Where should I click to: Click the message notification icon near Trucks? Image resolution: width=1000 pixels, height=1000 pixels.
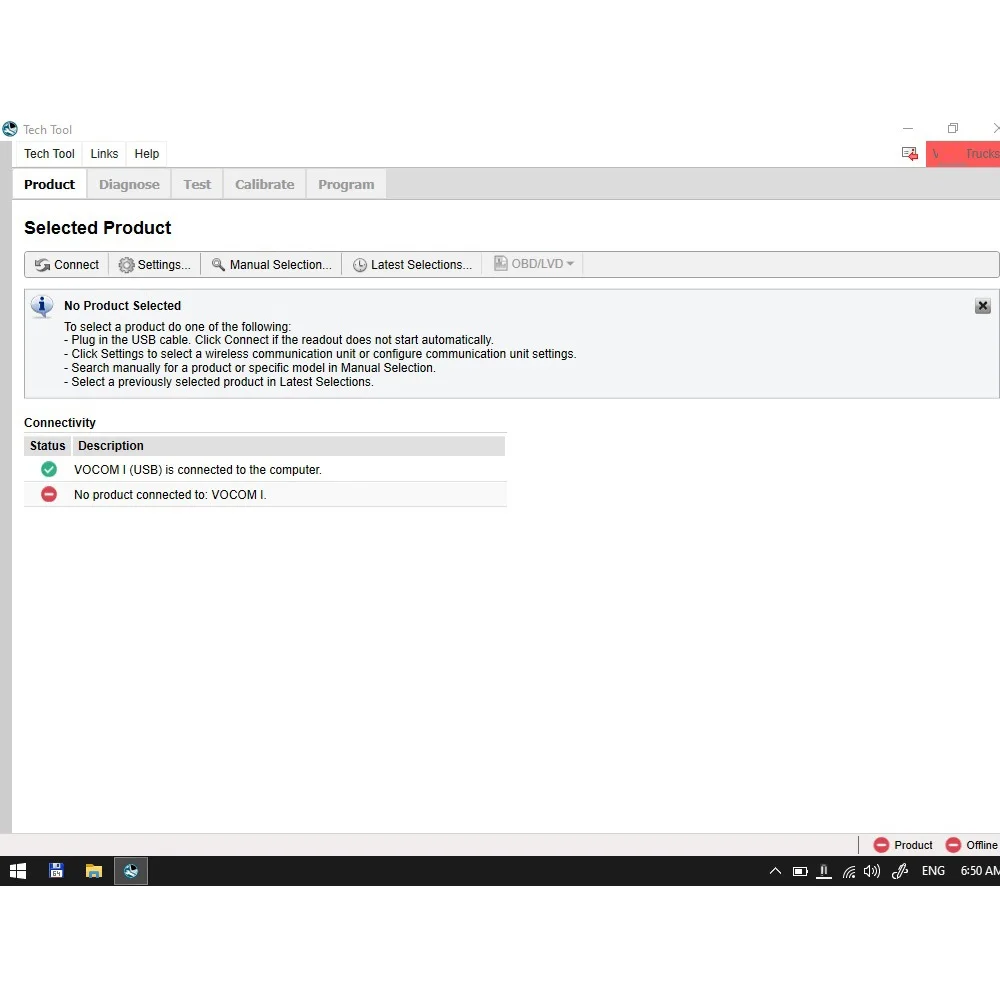(x=909, y=154)
